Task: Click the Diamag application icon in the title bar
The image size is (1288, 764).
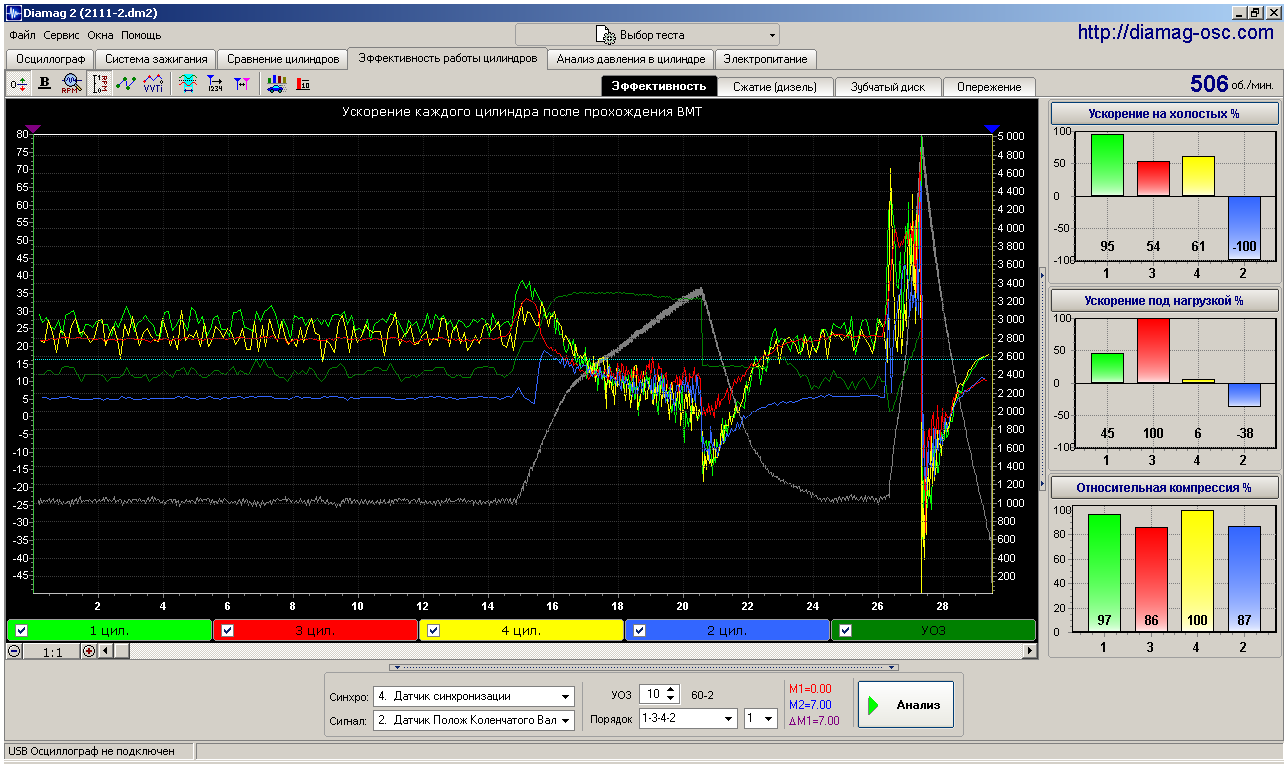Action: pyautogui.click(x=13, y=13)
